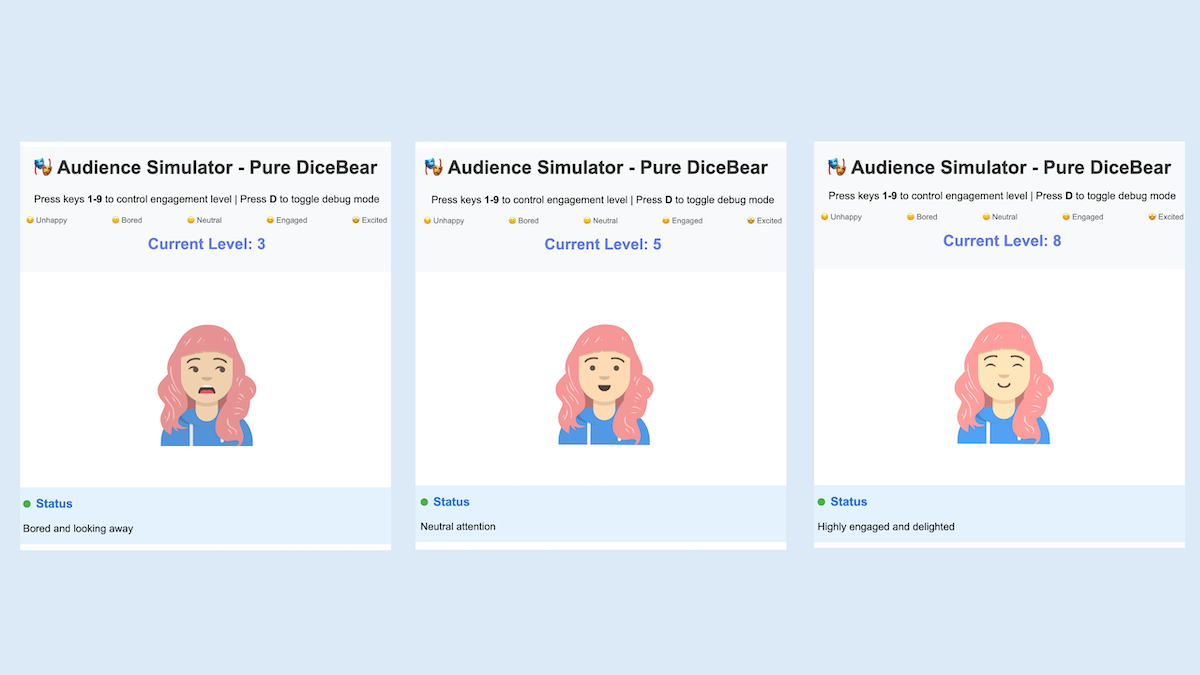Select the Unhappy emoji in the Level 3 panel
This screenshot has height=675, width=1200.
click(x=30, y=221)
